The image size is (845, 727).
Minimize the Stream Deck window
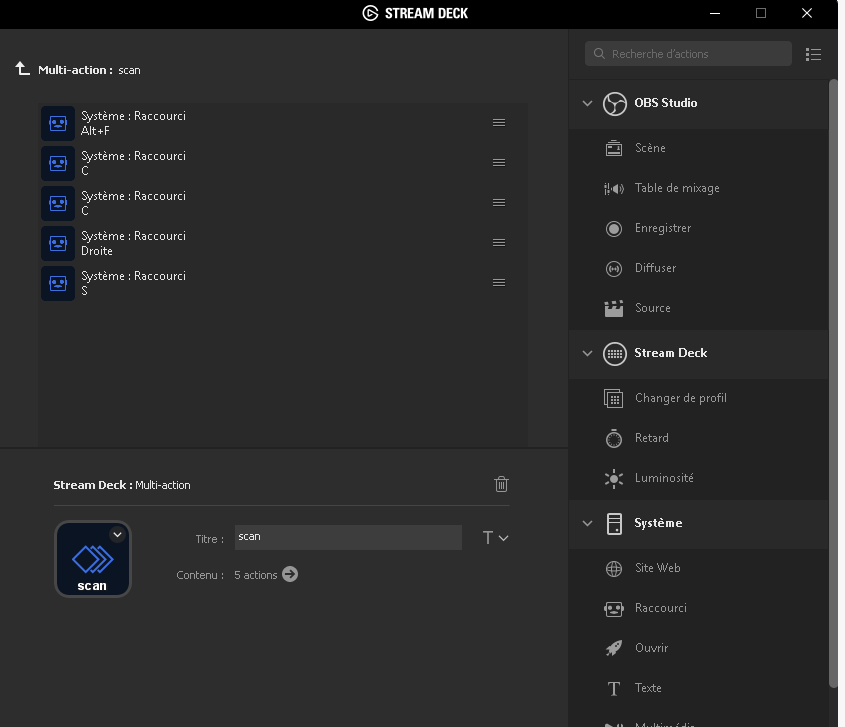pos(715,13)
